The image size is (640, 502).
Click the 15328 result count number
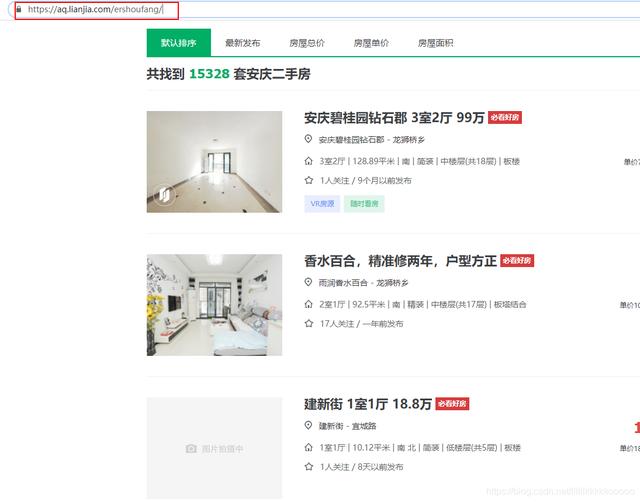[x=209, y=74]
